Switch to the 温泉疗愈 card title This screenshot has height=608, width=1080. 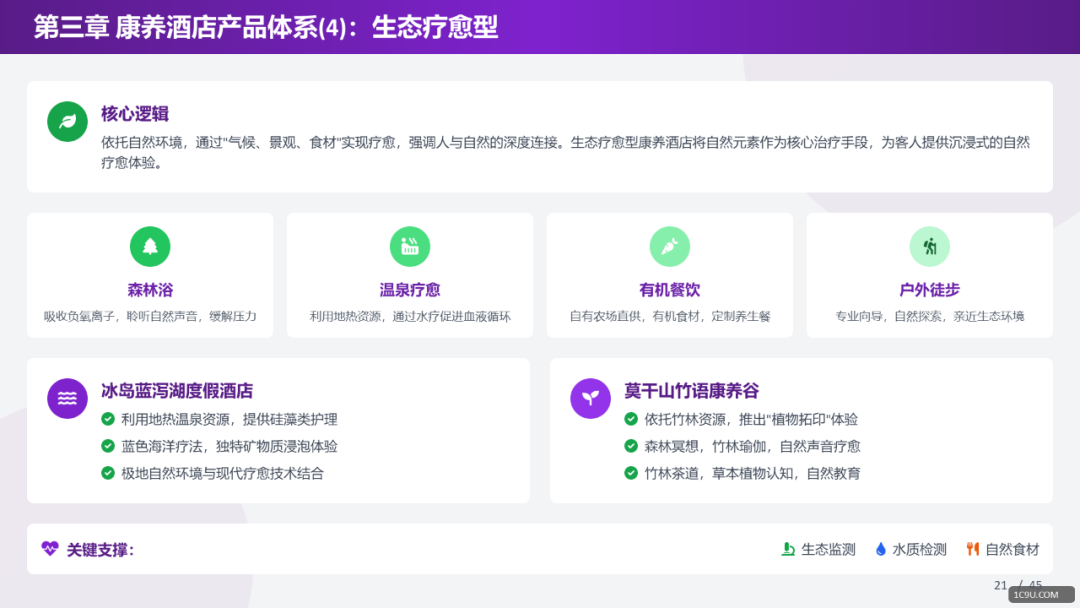[409, 289]
